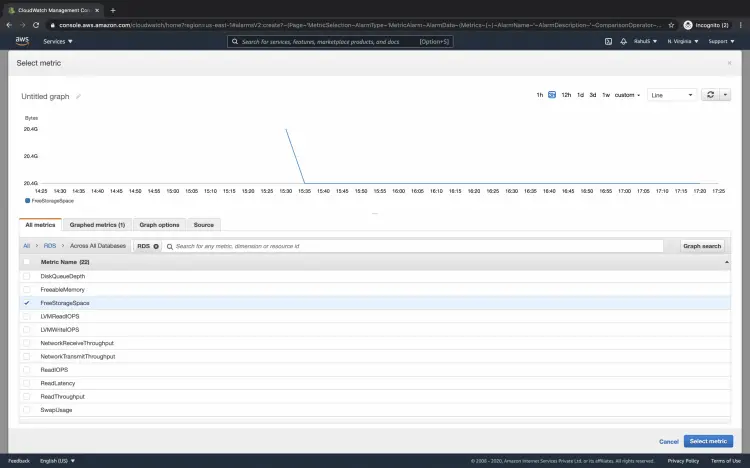
Task: Switch to the Graphed metrics (1) tab
Action: coord(97,225)
